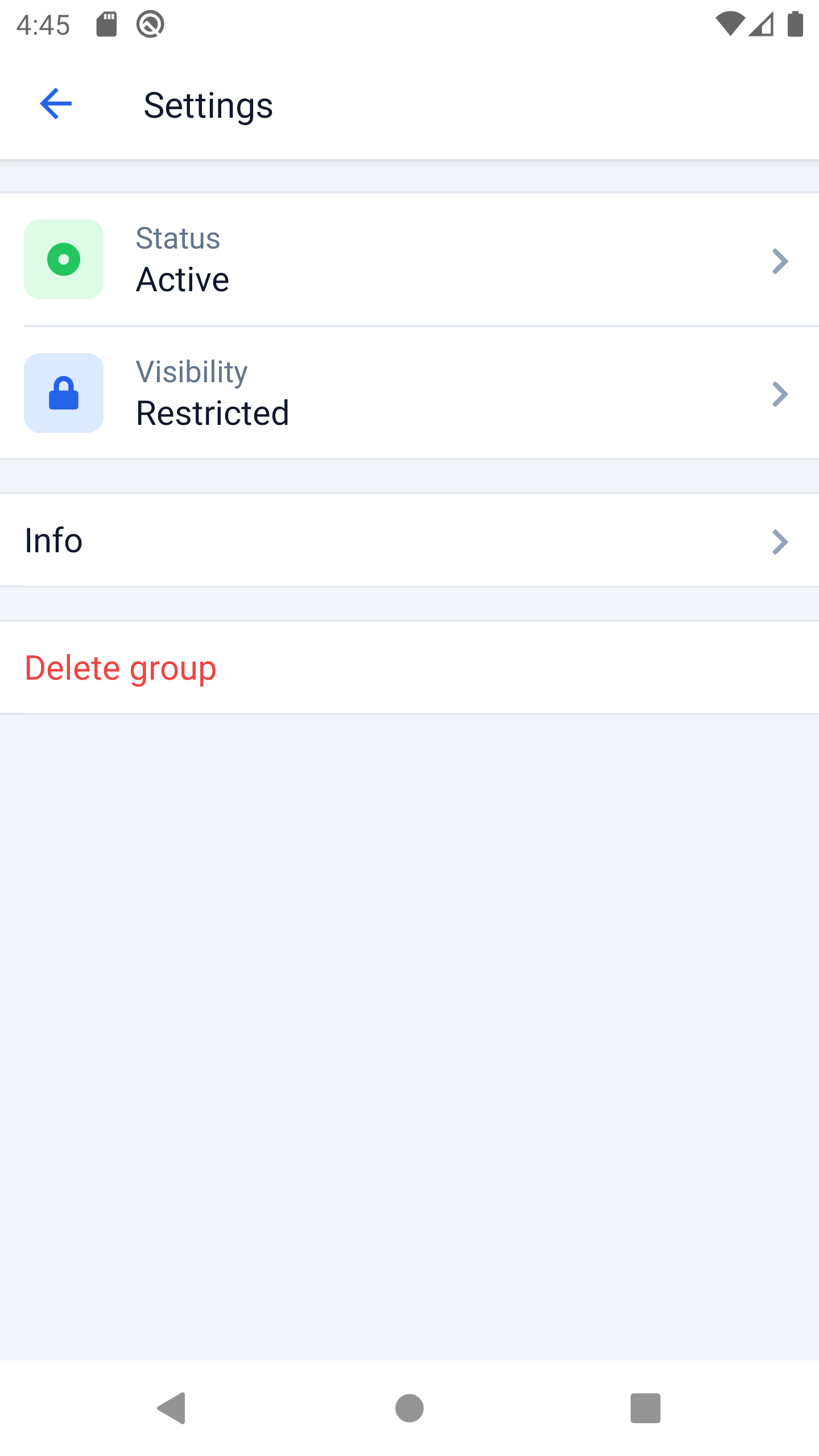Screen dimensions: 819x1456
Task: Tap the red Delete group button
Action: (121, 668)
